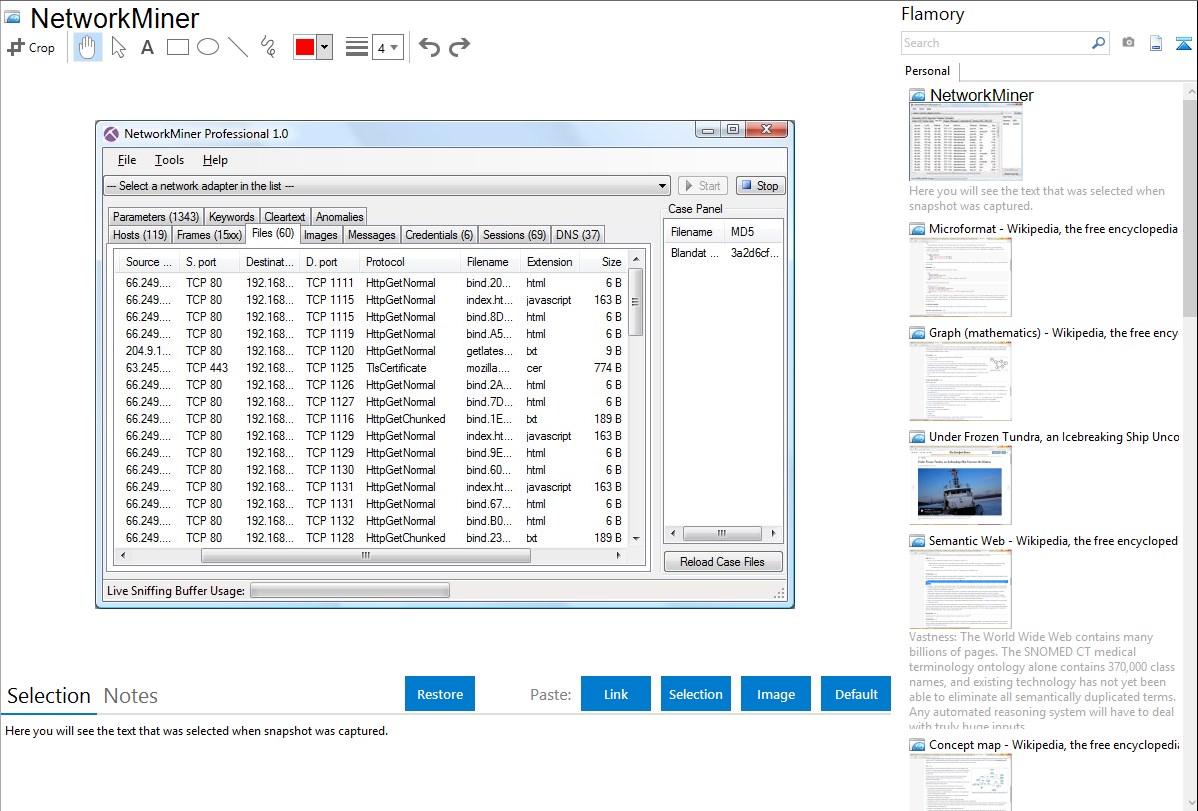Image resolution: width=1198 pixels, height=811 pixels.
Task: Switch to the Cleartext tab
Action: (x=285, y=217)
